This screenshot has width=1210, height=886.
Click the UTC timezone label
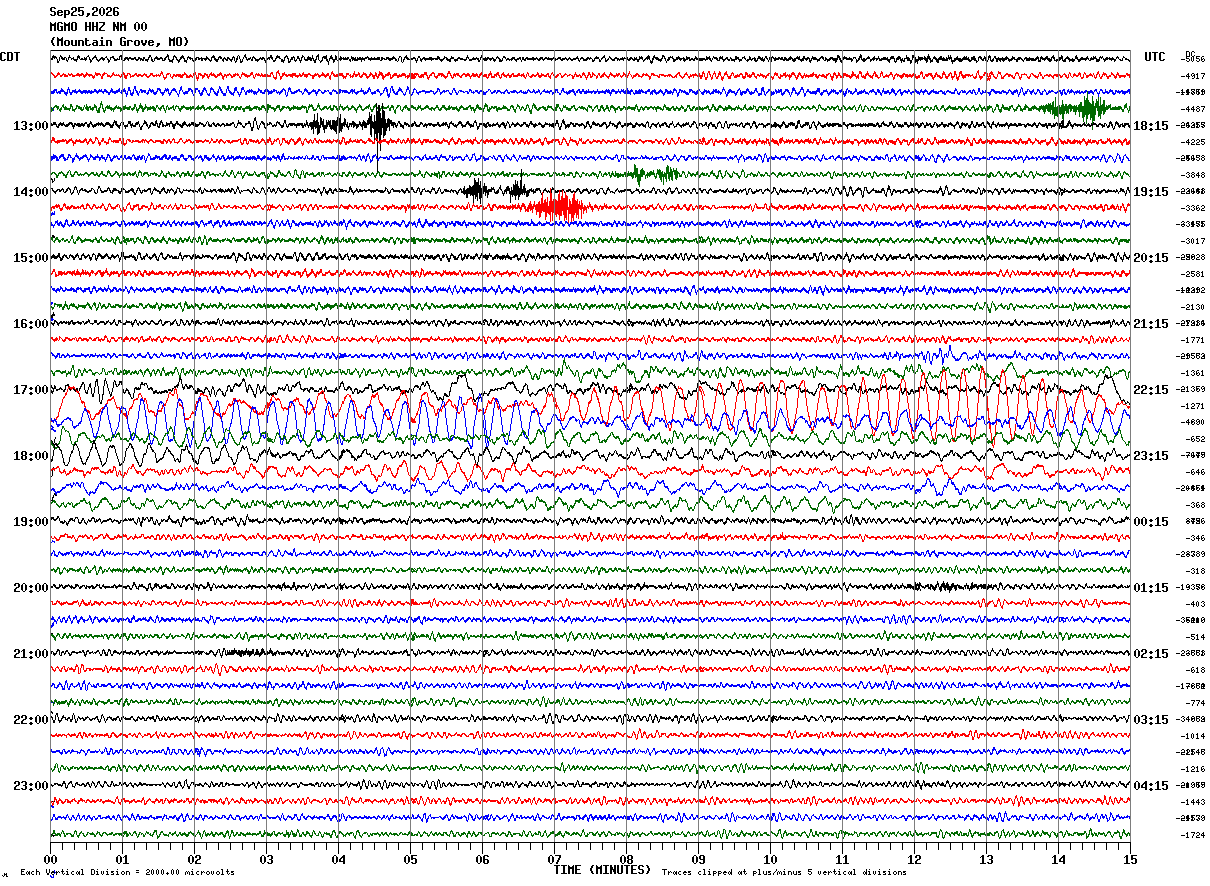point(1155,57)
